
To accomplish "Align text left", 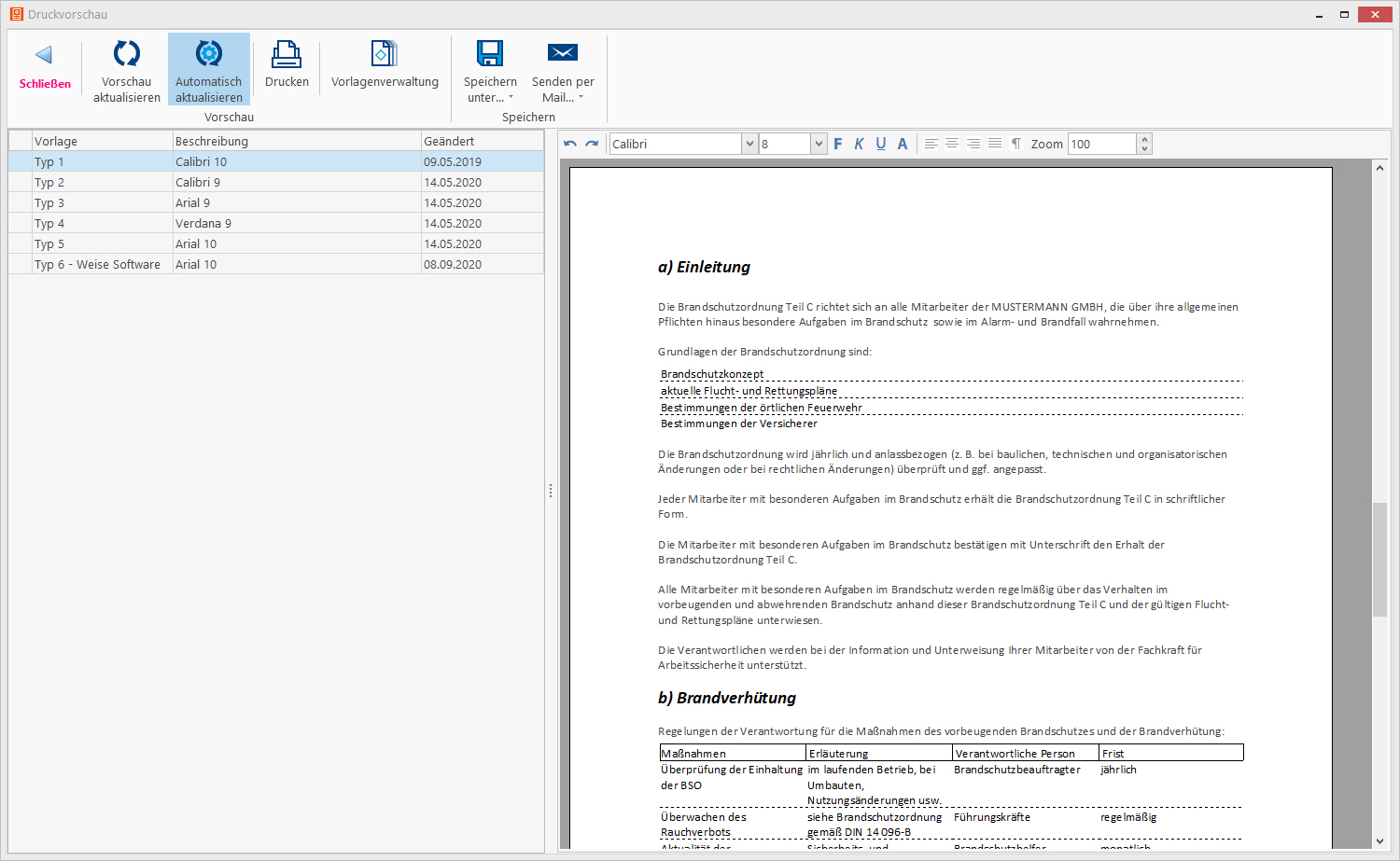I will coord(931,144).
